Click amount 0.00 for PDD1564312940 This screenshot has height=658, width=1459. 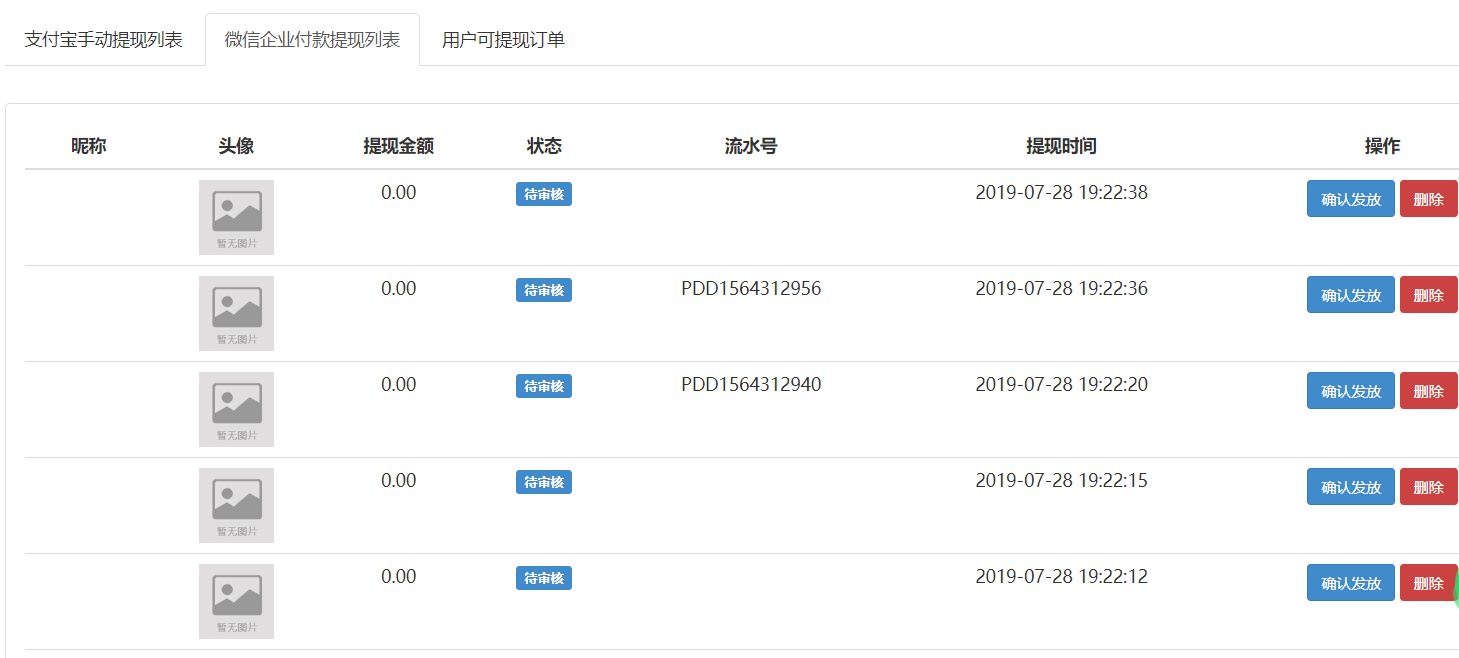click(x=398, y=385)
